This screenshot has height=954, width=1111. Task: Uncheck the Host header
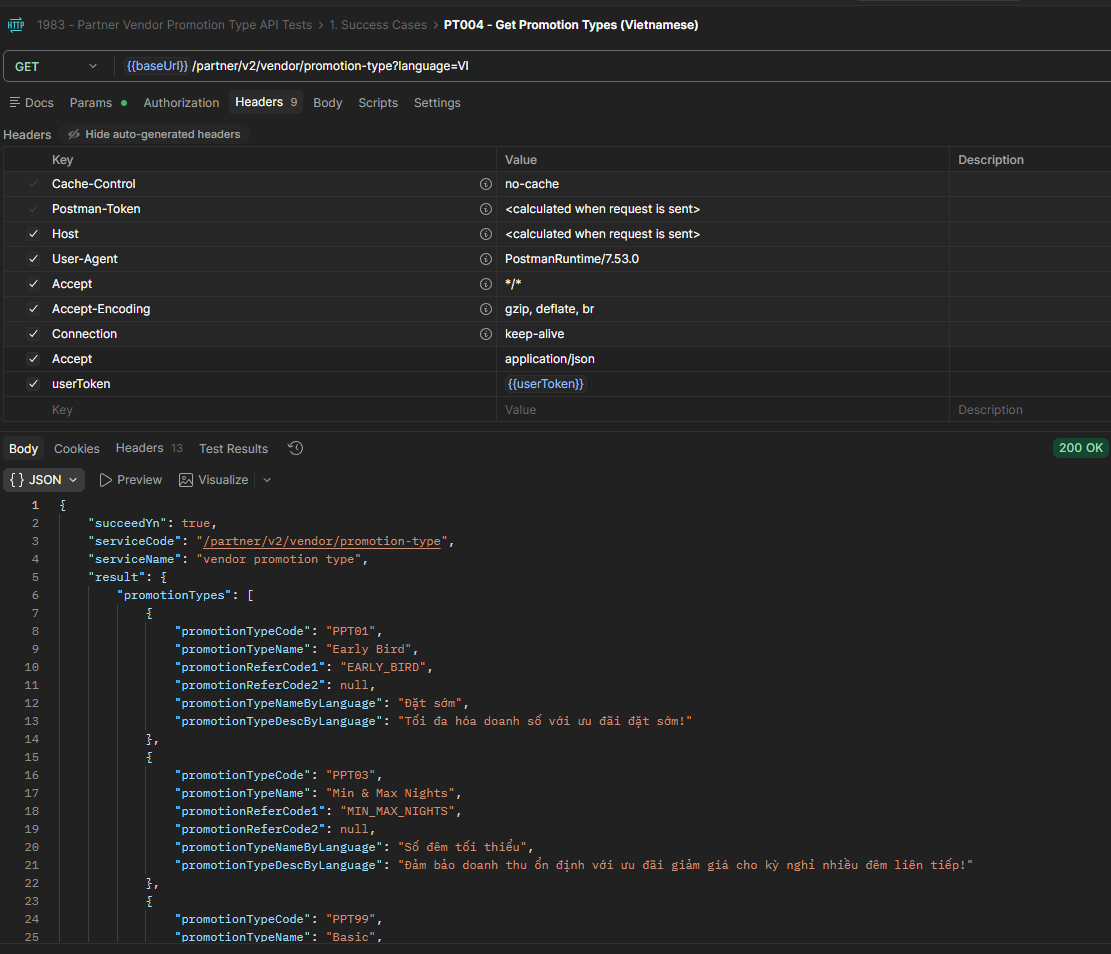[x=33, y=234]
